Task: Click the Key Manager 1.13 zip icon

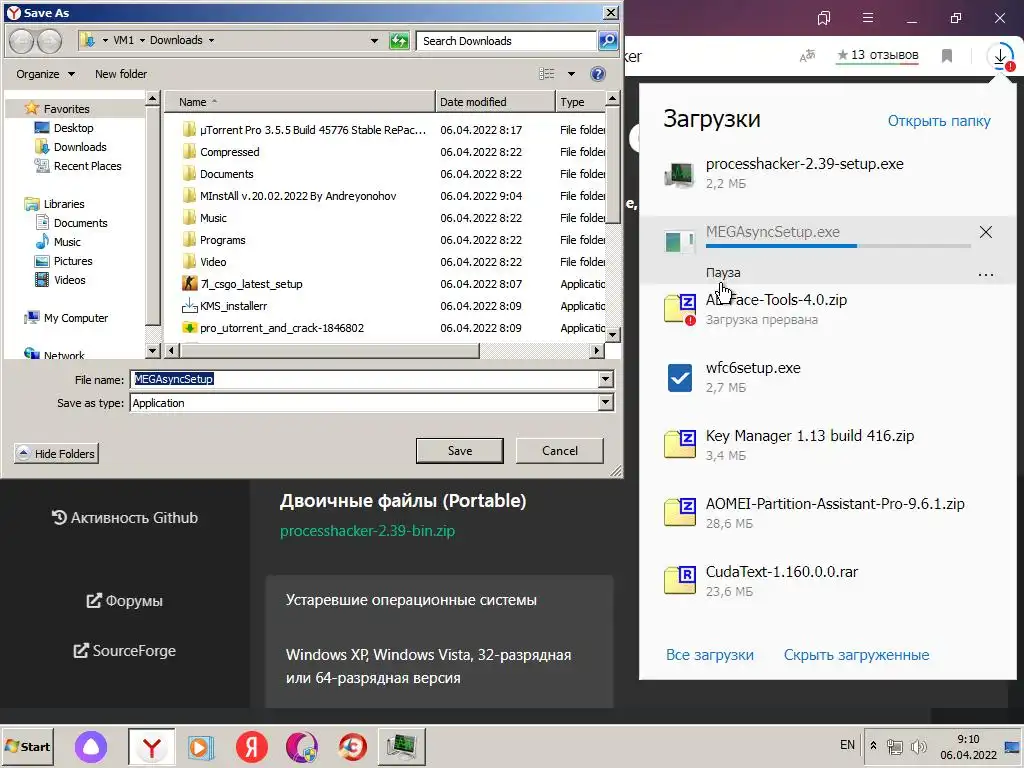Action: coord(679,445)
